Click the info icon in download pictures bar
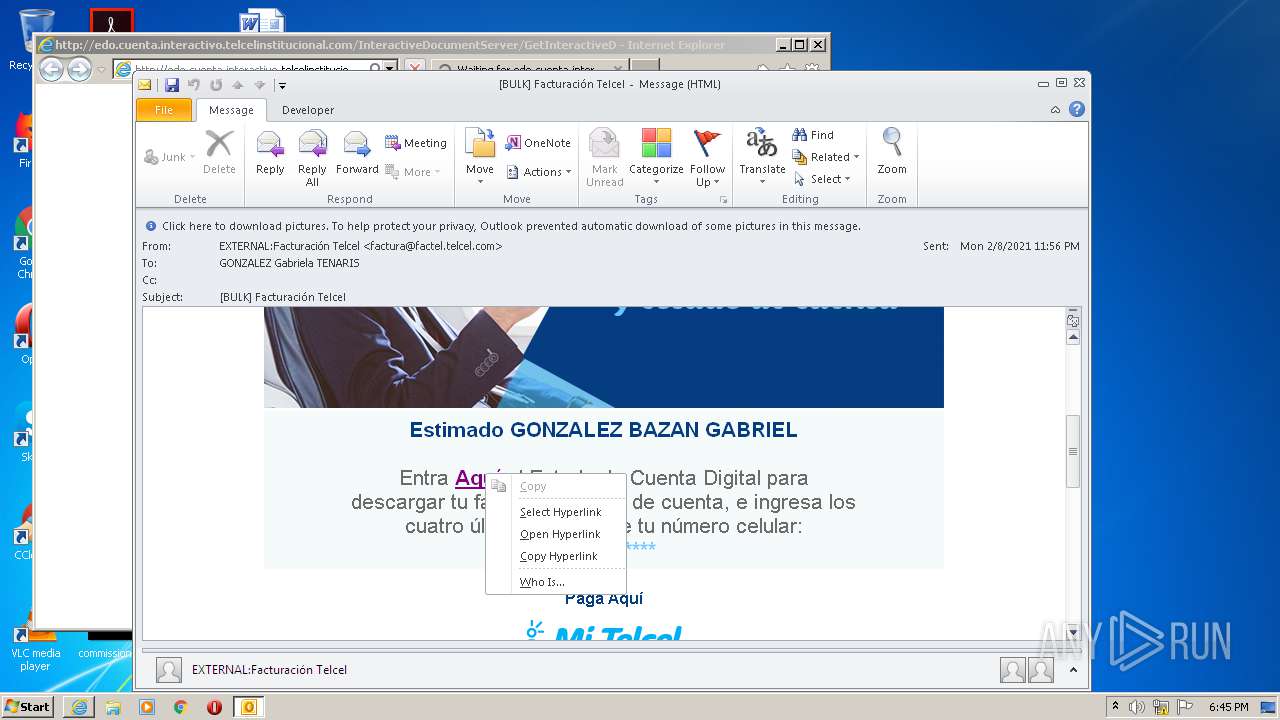Image resolution: width=1280 pixels, height=720 pixels. point(151,226)
